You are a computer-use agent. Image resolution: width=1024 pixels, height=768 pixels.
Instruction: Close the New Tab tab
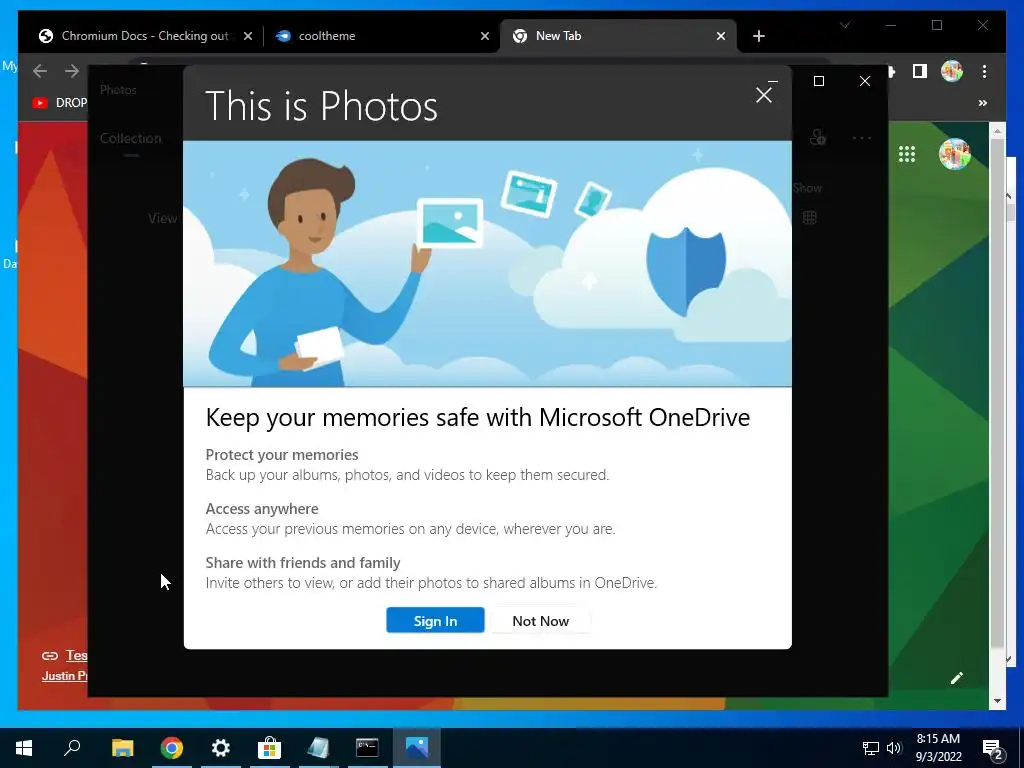[720, 37]
